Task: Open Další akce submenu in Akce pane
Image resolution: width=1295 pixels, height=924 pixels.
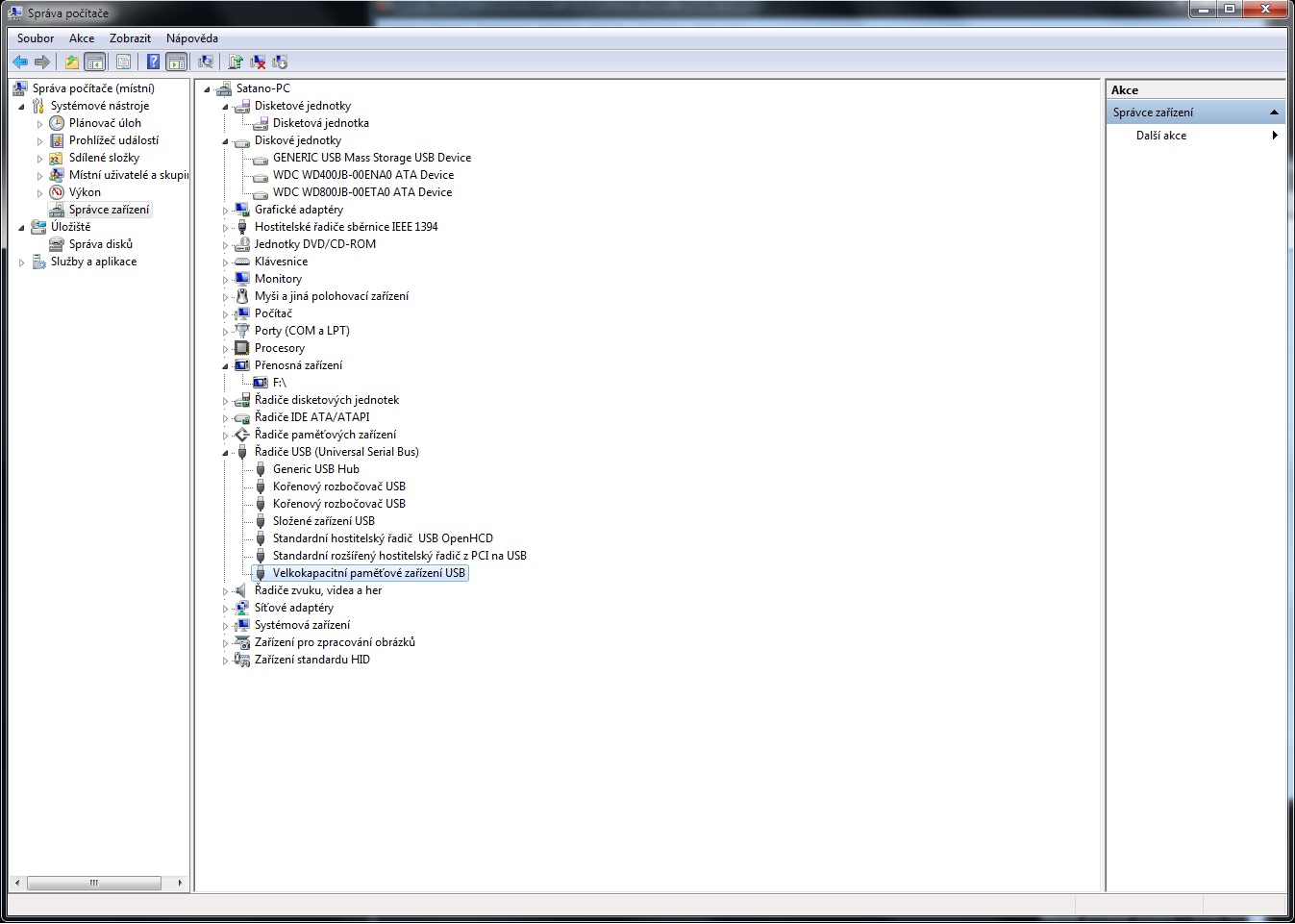Action: (1196, 136)
